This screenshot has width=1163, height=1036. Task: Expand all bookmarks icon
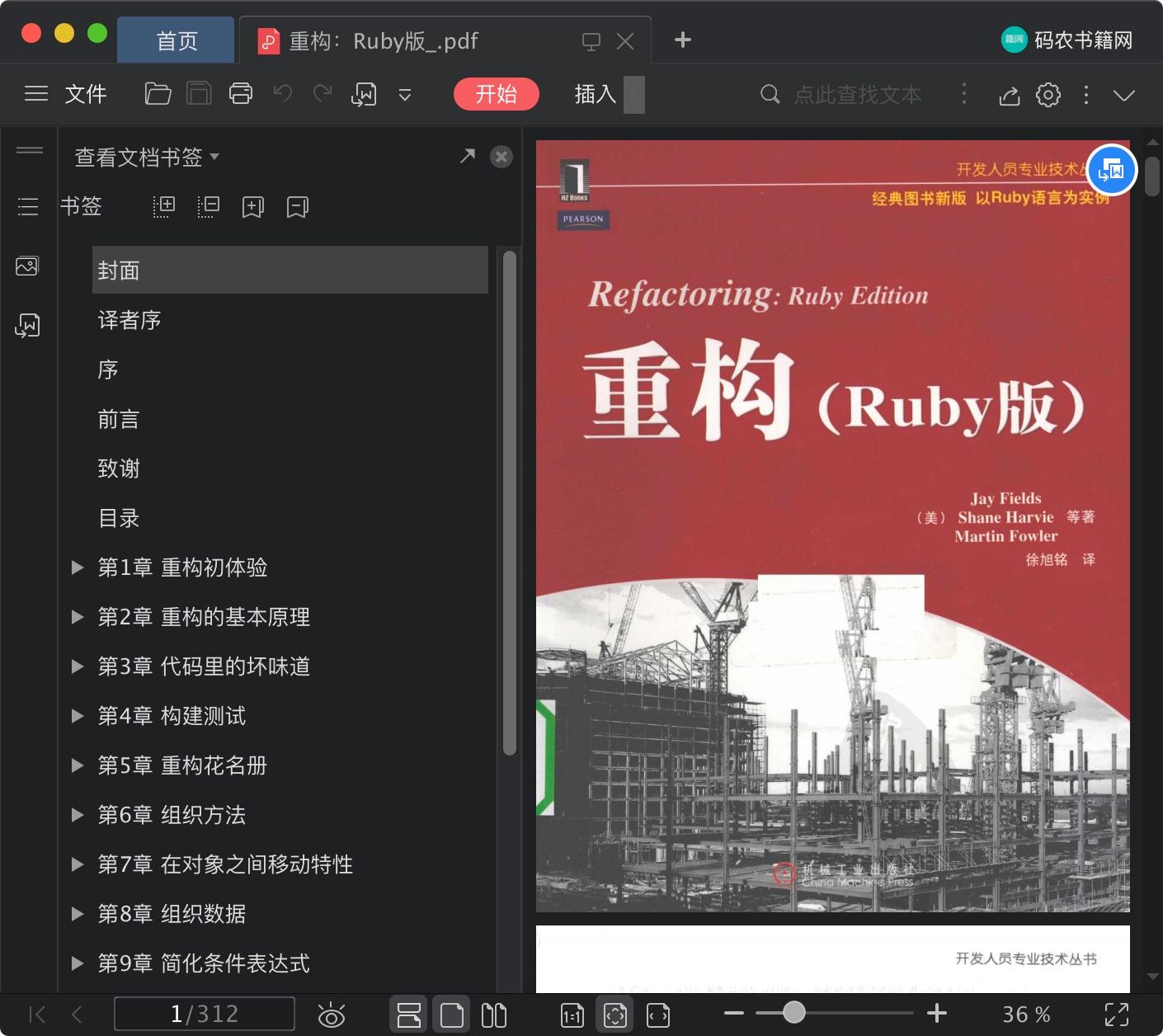(x=164, y=206)
